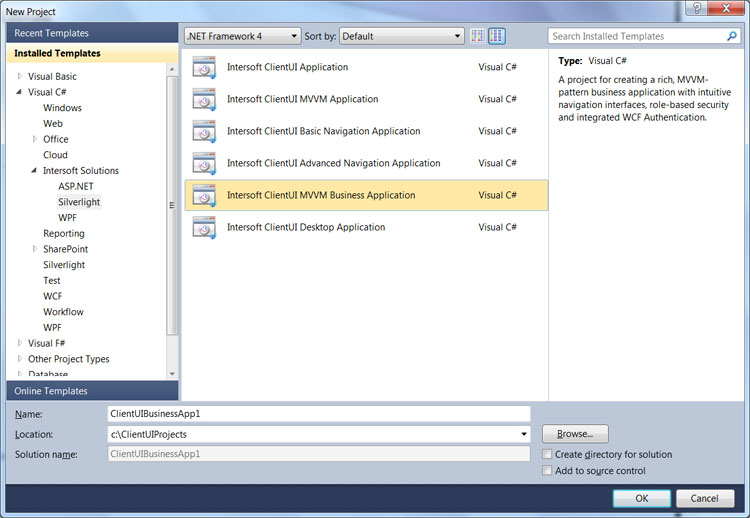Select the Reporting tree item
The width and height of the screenshot is (750, 518).
click(64, 233)
